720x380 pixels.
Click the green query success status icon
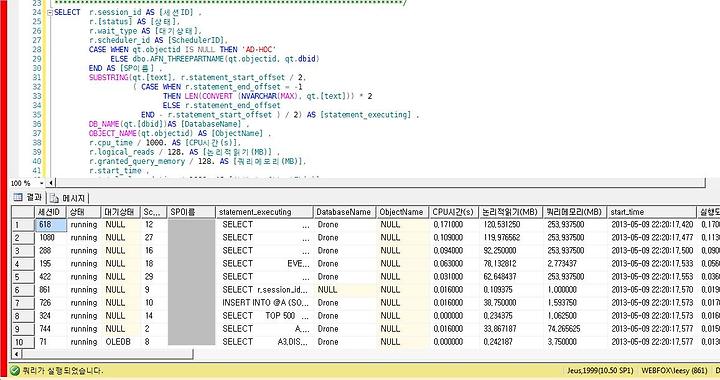point(15,370)
